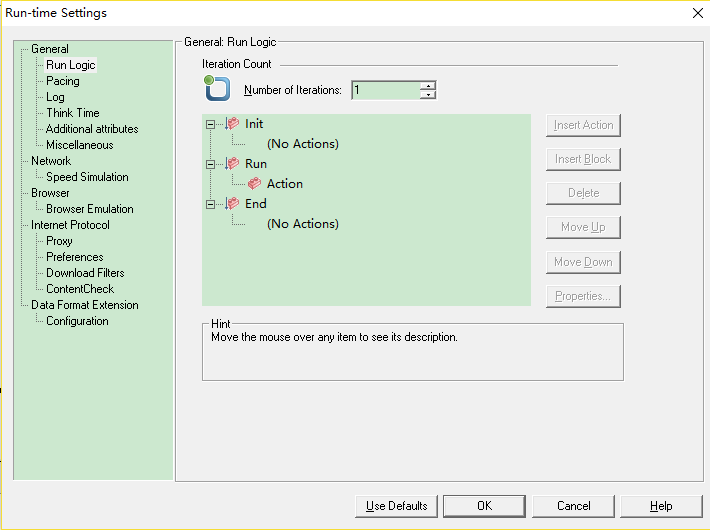This screenshot has width=710, height=530.
Task: Click the Init section brick icon
Action: (x=232, y=124)
